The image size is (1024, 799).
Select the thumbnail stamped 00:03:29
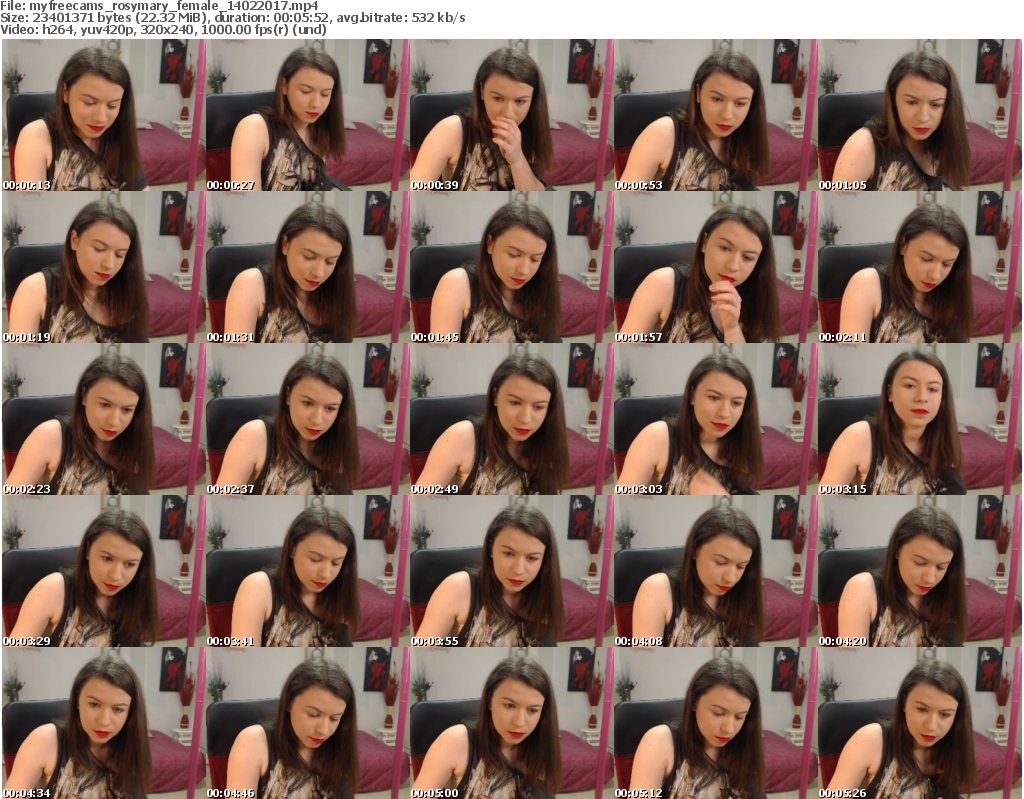tap(103, 571)
